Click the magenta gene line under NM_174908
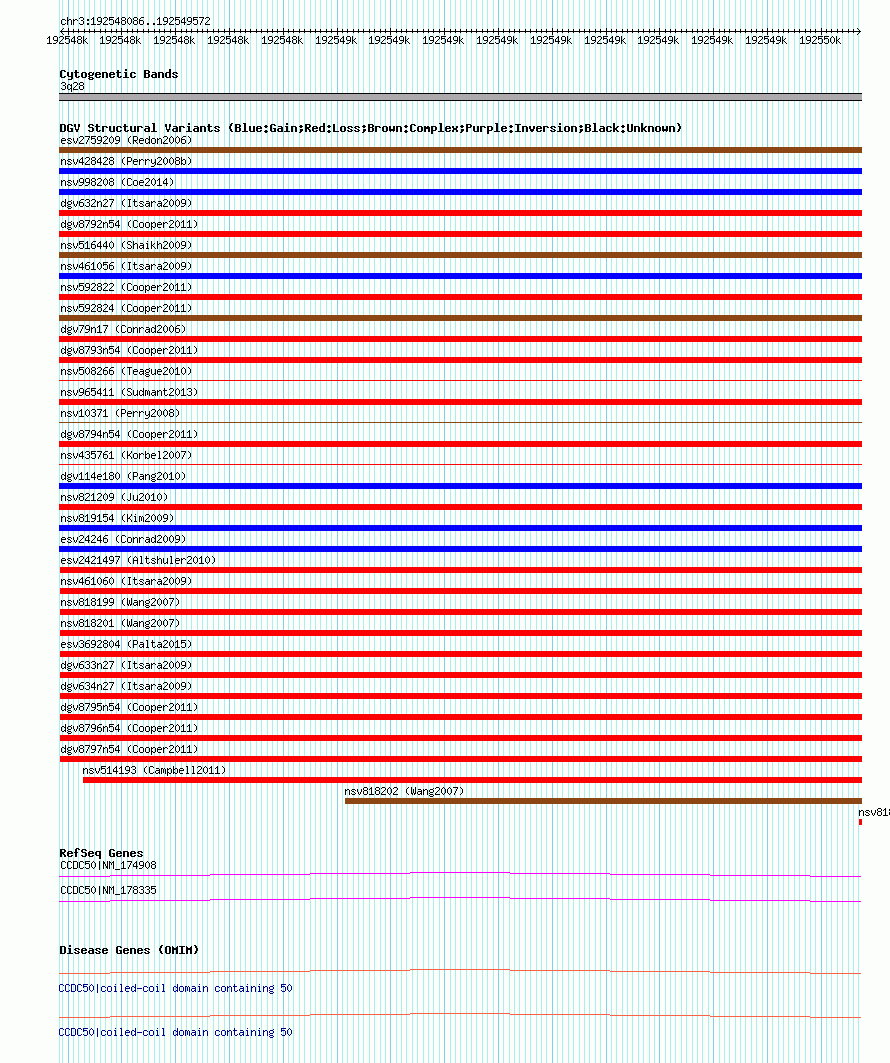Image resolution: width=890 pixels, height=1063 pixels. pyautogui.click(x=460, y=873)
